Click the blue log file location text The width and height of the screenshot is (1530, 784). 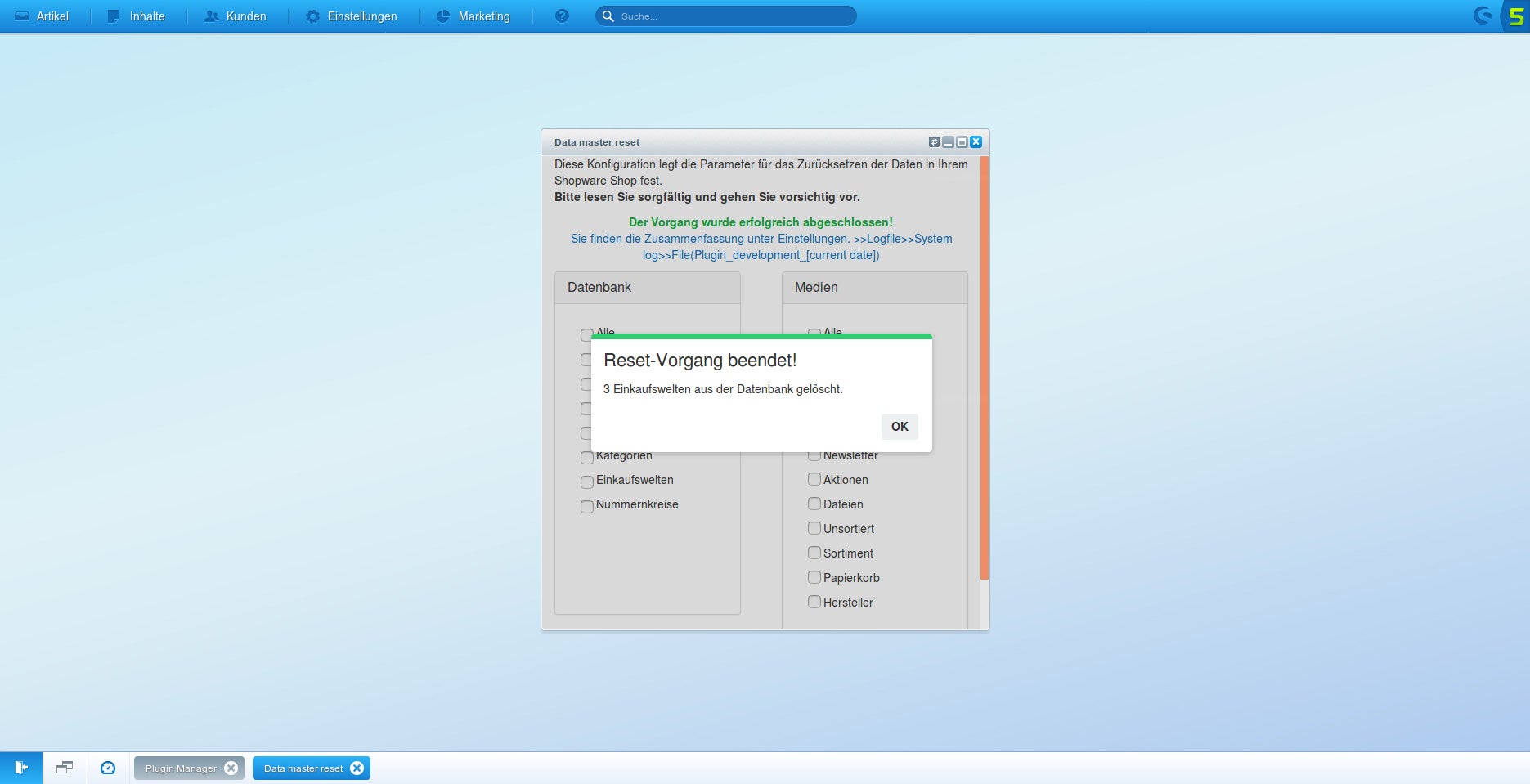point(761,247)
